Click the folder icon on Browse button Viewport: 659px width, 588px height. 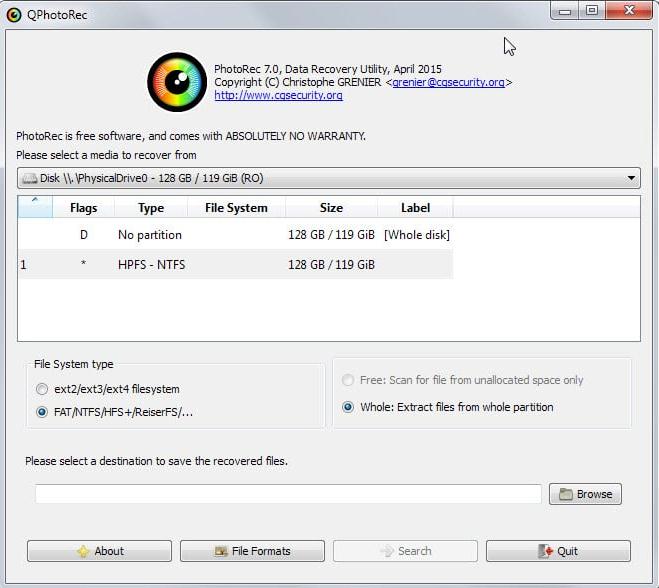coord(566,494)
